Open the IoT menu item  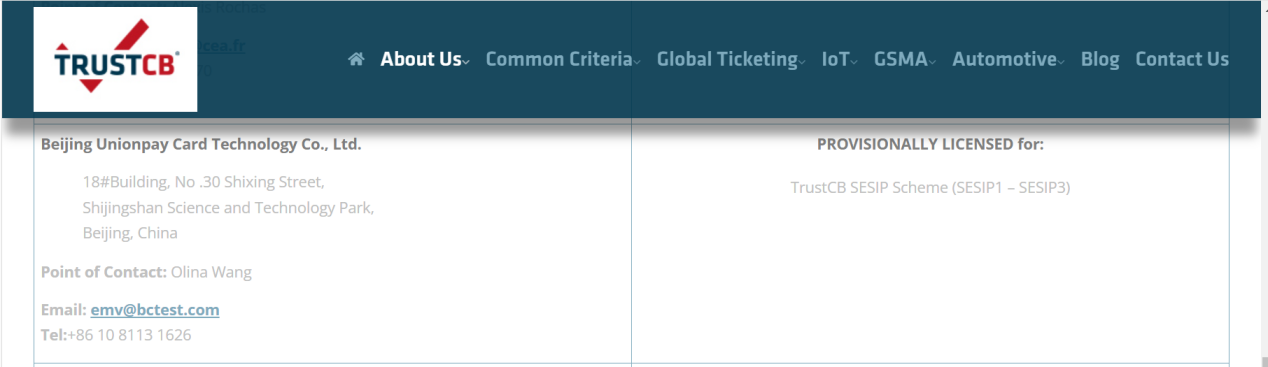tap(835, 59)
